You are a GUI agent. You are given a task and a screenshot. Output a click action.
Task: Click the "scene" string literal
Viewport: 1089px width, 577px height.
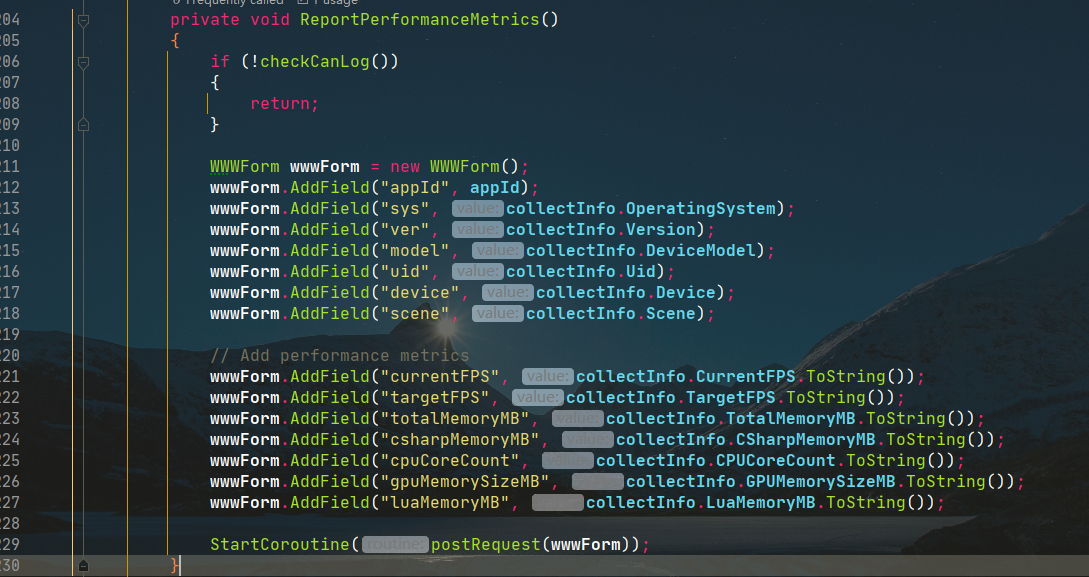415,313
